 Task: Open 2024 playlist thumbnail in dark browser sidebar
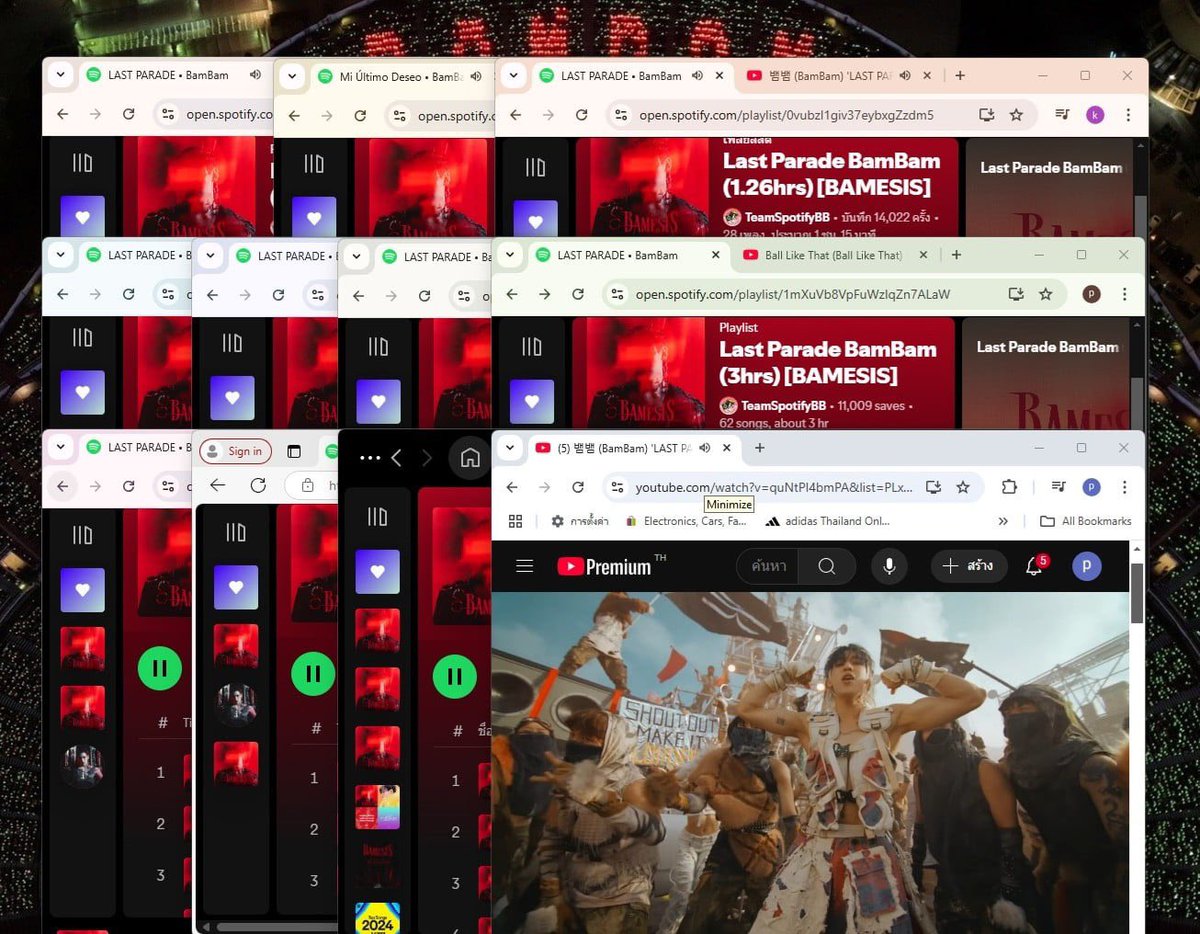tap(377, 917)
